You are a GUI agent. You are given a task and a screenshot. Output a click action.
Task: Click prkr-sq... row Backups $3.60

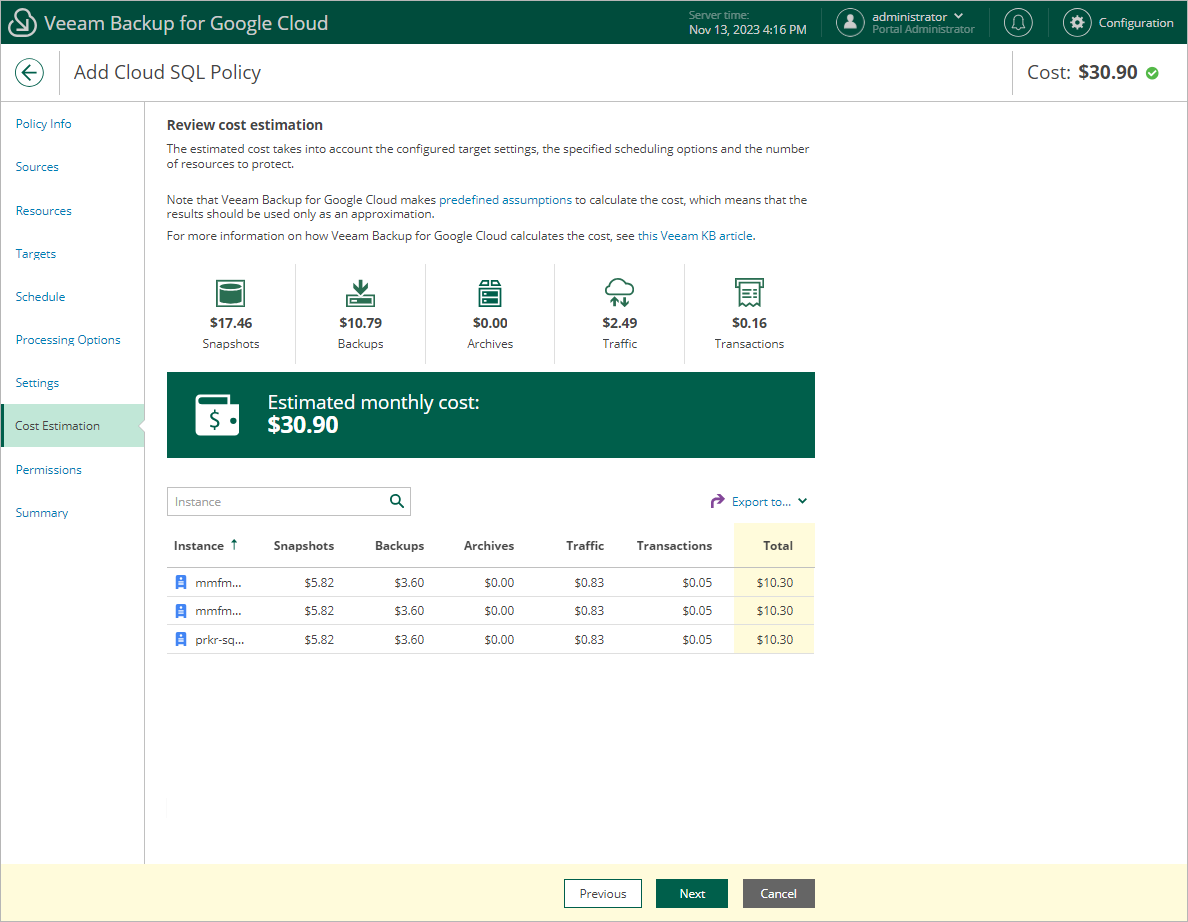pos(409,639)
